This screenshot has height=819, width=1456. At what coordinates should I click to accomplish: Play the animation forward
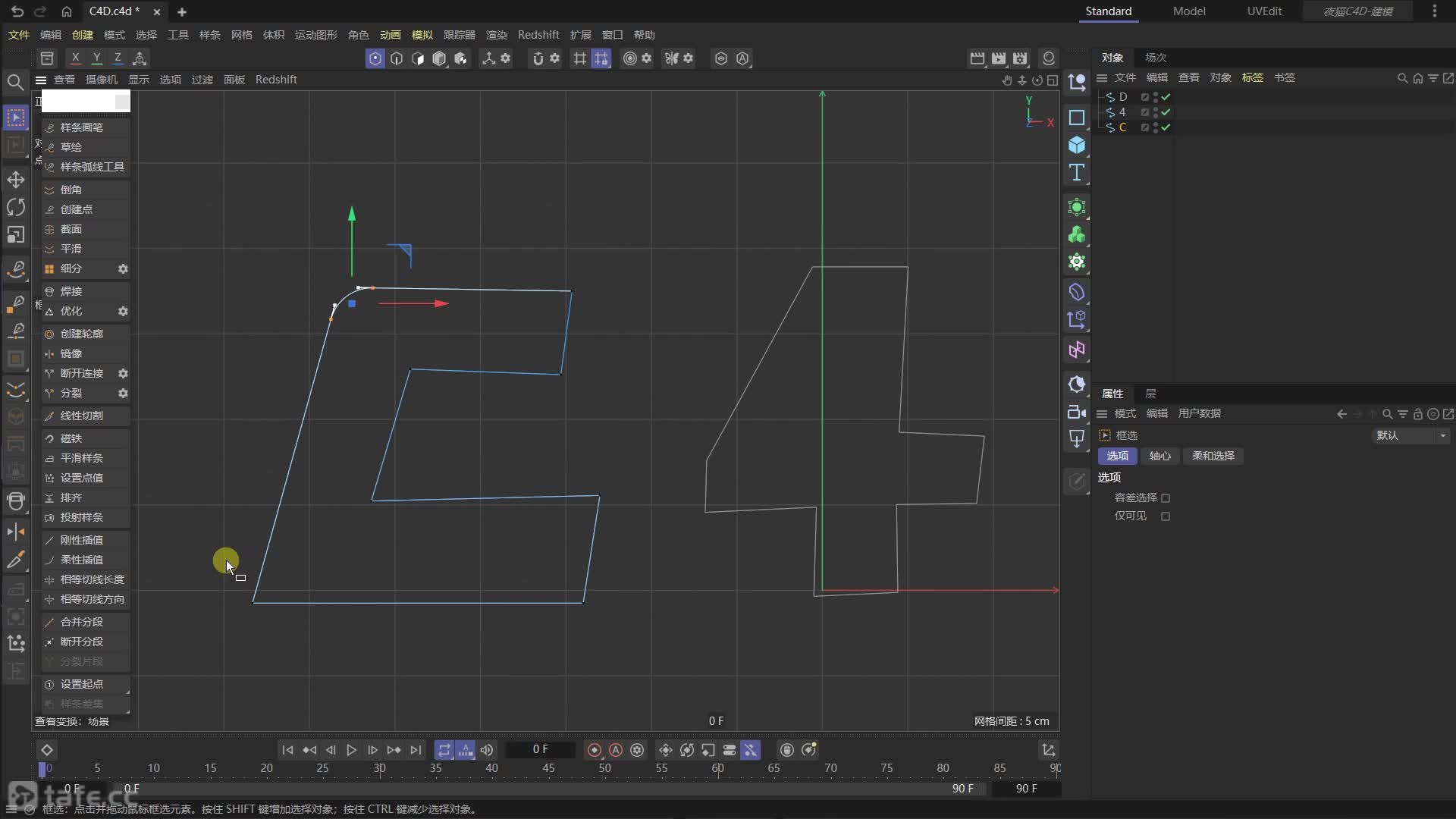coord(351,750)
